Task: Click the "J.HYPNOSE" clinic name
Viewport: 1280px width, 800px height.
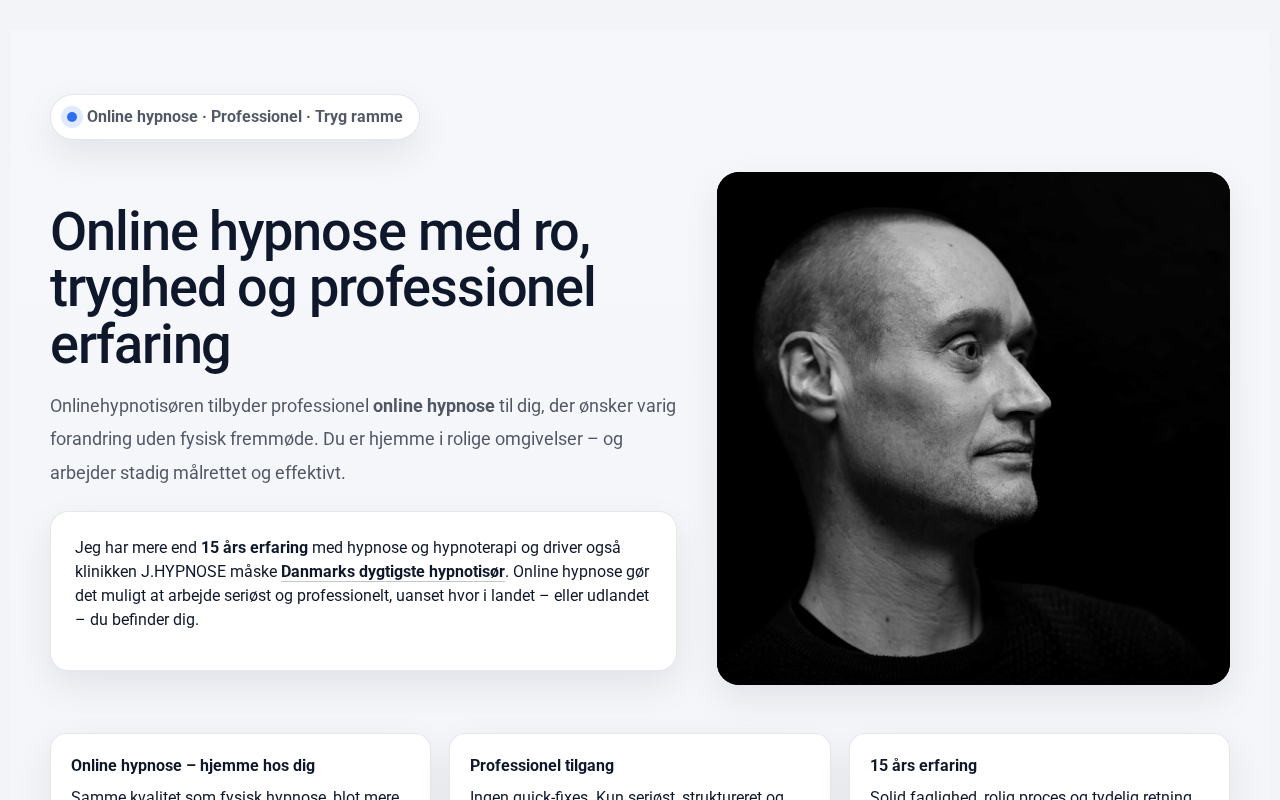Action: click(x=183, y=572)
